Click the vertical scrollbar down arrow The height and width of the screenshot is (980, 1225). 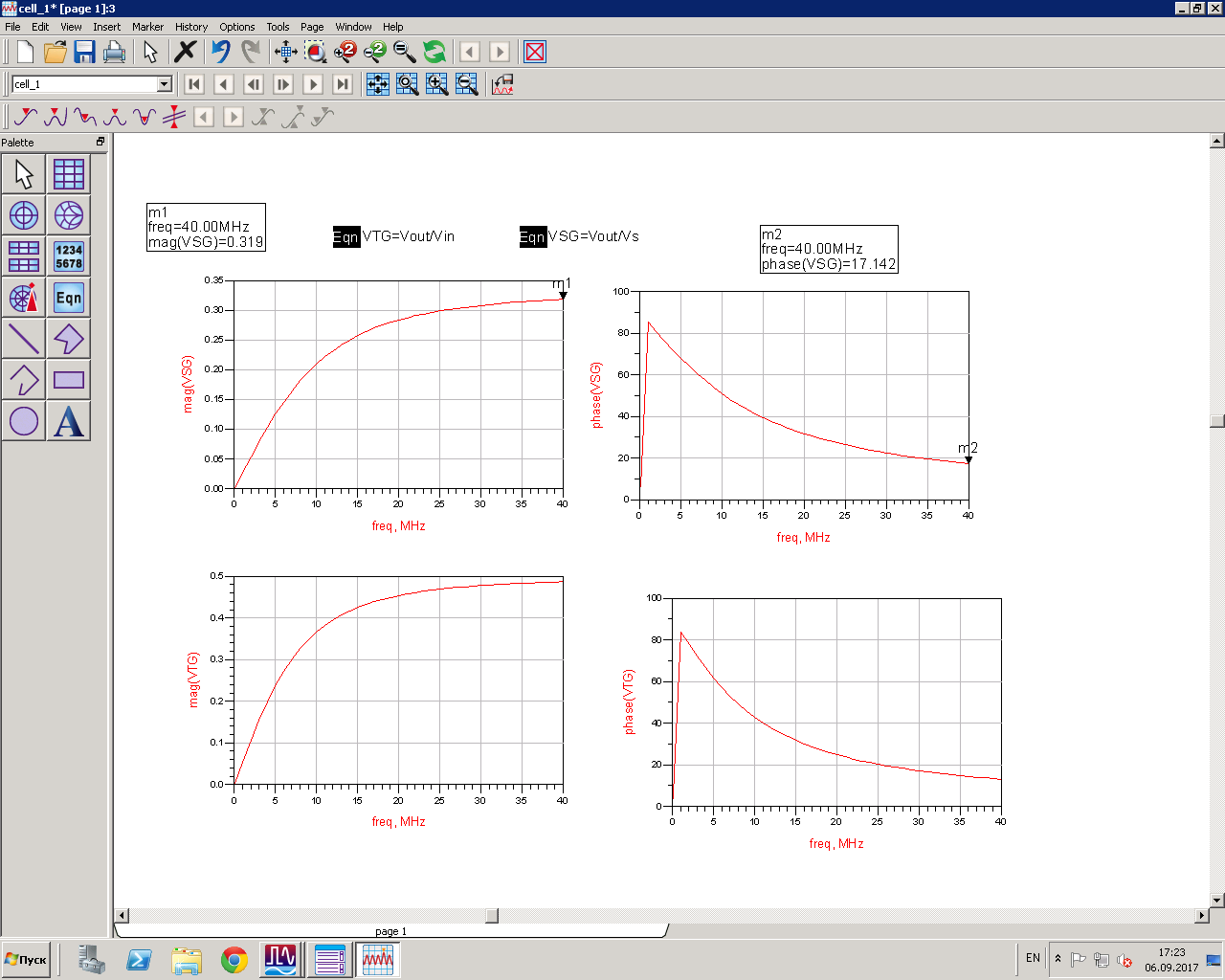coord(1217,900)
